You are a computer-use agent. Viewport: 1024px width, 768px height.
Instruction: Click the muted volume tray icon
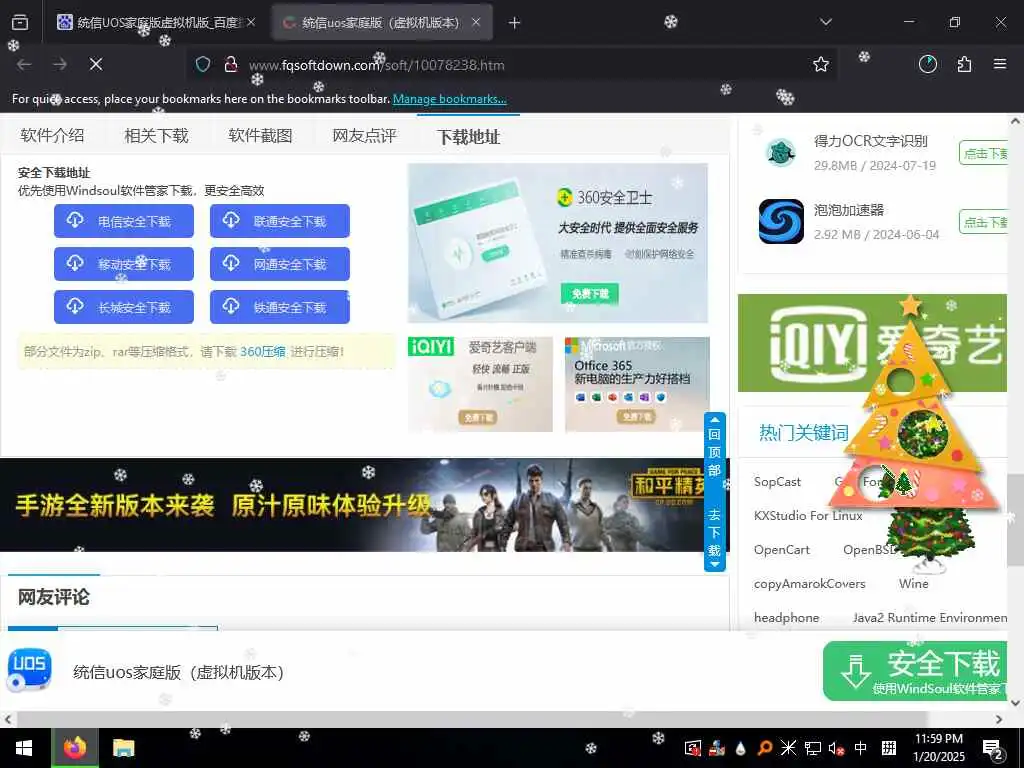click(836, 748)
